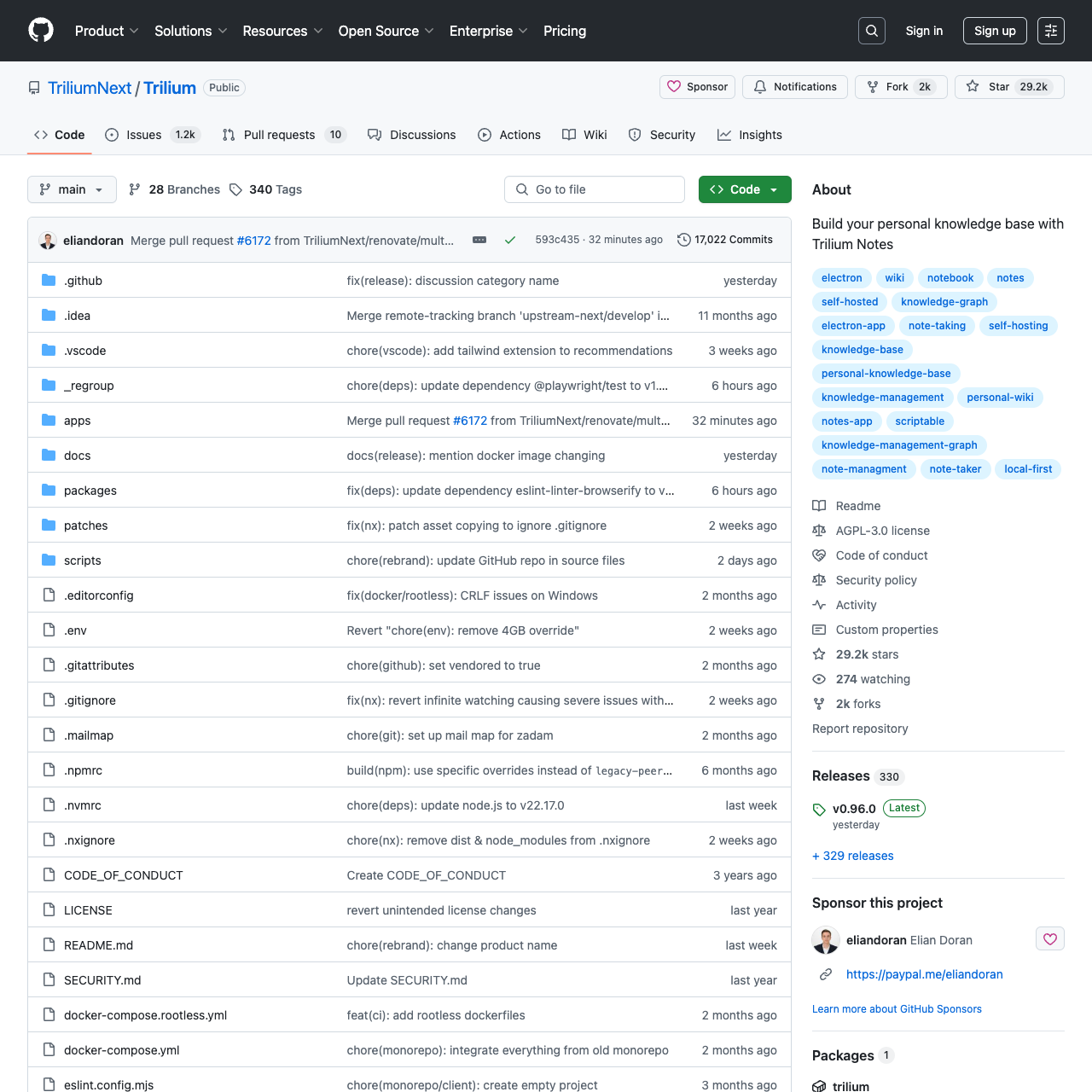The height and width of the screenshot is (1092, 1092).
Task: Click the sponsor heart next to eliandoran
Action: pyautogui.click(x=1050, y=939)
